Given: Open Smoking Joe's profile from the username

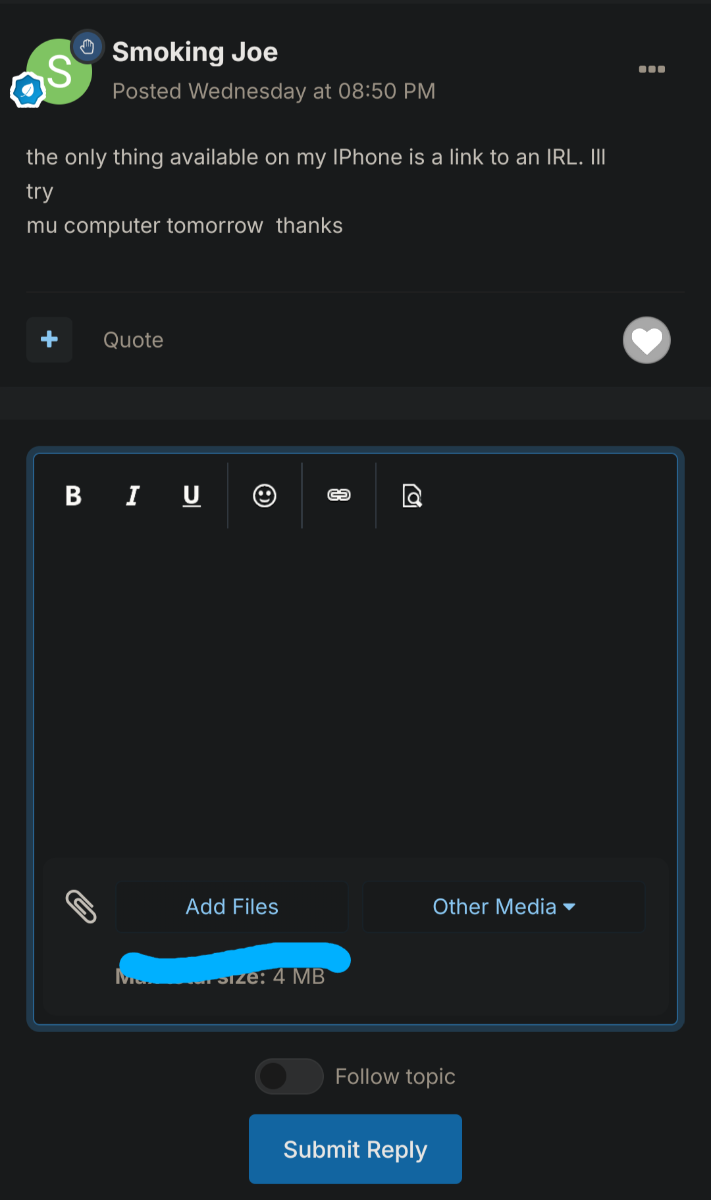Looking at the screenshot, I should 195,52.
